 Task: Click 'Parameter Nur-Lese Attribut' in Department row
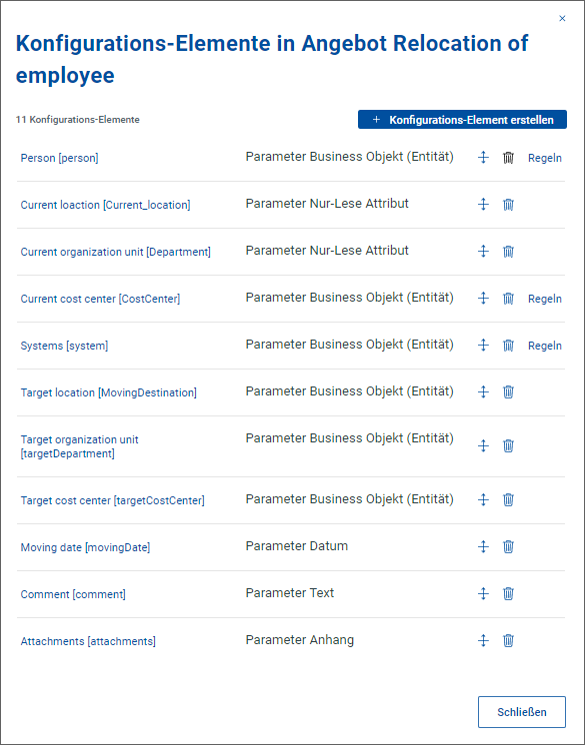coord(327,250)
